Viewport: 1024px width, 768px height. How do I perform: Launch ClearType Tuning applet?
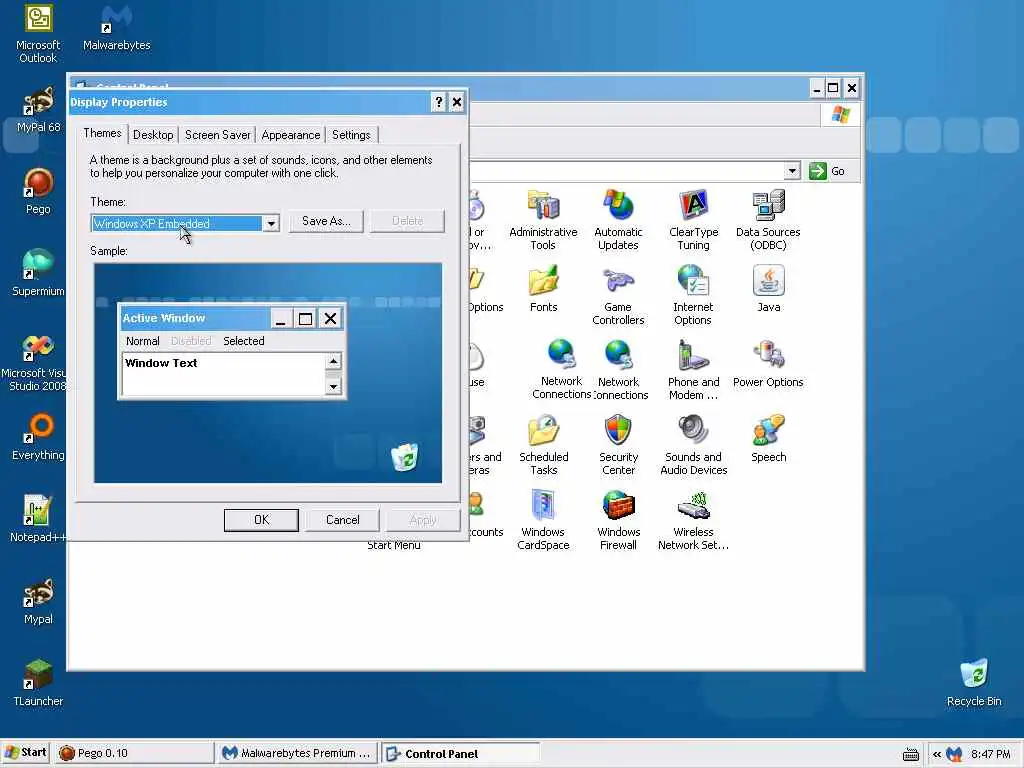pyautogui.click(x=693, y=219)
